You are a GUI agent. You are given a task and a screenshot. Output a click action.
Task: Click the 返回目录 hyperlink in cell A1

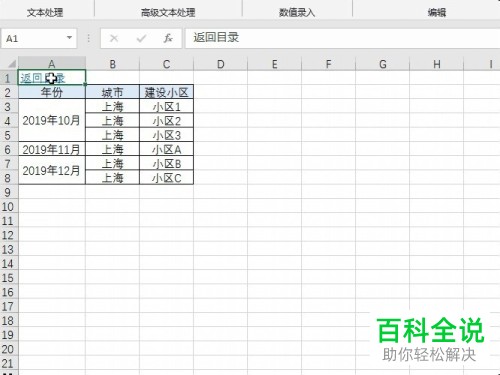point(43,78)
